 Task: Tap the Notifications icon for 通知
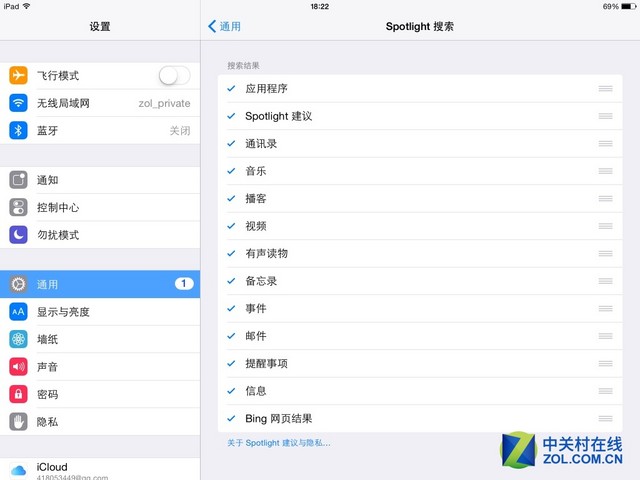coord(18,180)
